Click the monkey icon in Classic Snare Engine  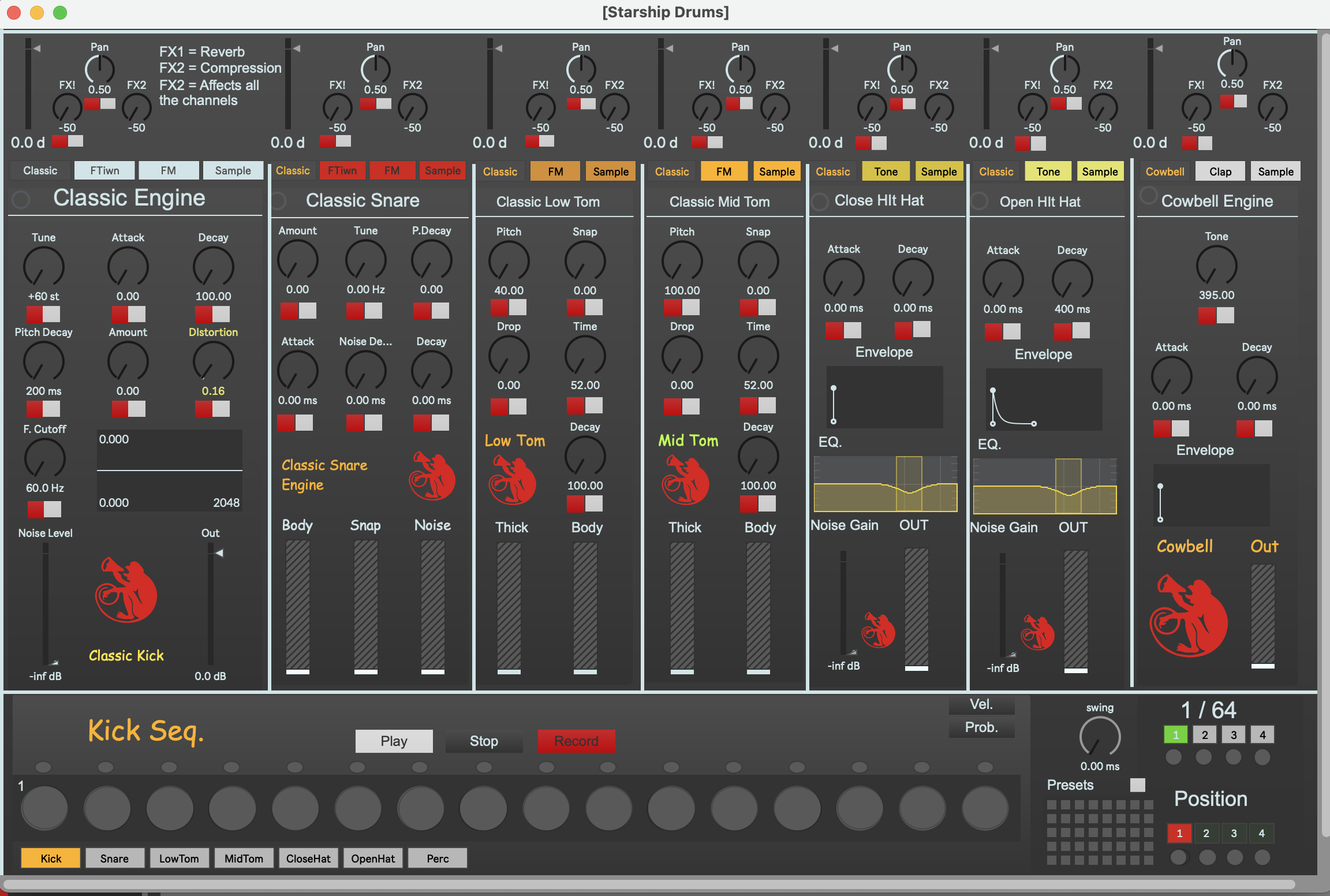coord(432,476)
